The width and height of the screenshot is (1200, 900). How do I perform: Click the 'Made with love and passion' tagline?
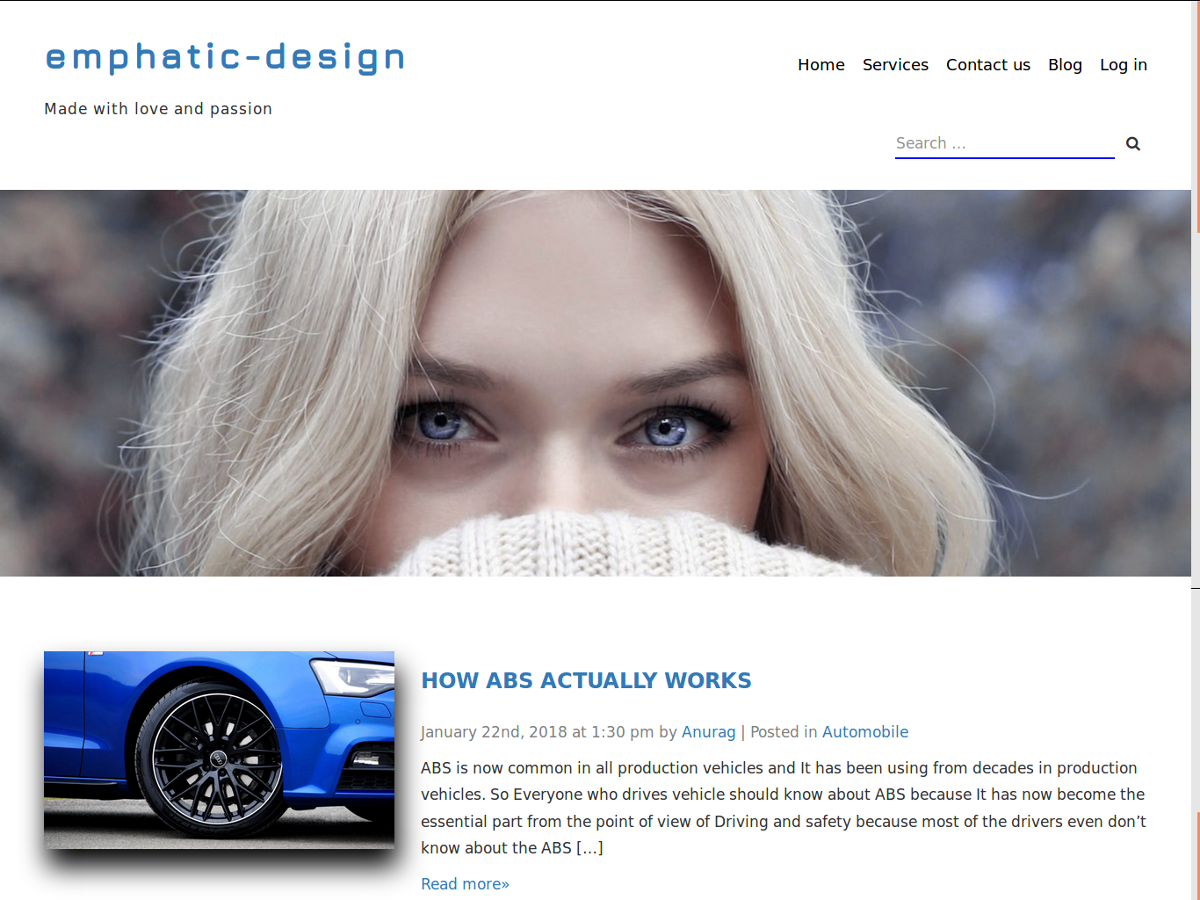tap(158, 109)
